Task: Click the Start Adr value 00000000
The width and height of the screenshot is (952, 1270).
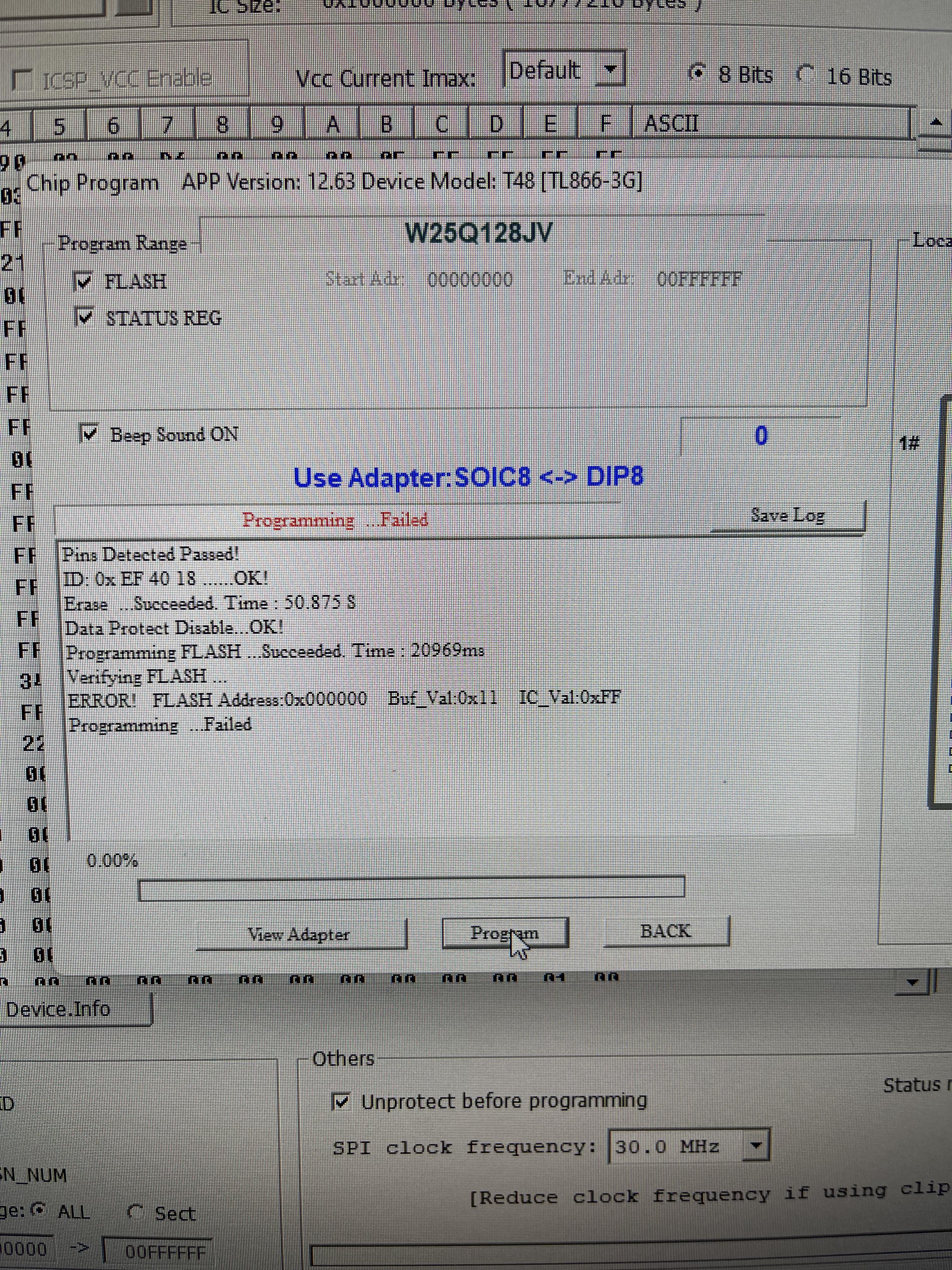Action: click(470, 280)
